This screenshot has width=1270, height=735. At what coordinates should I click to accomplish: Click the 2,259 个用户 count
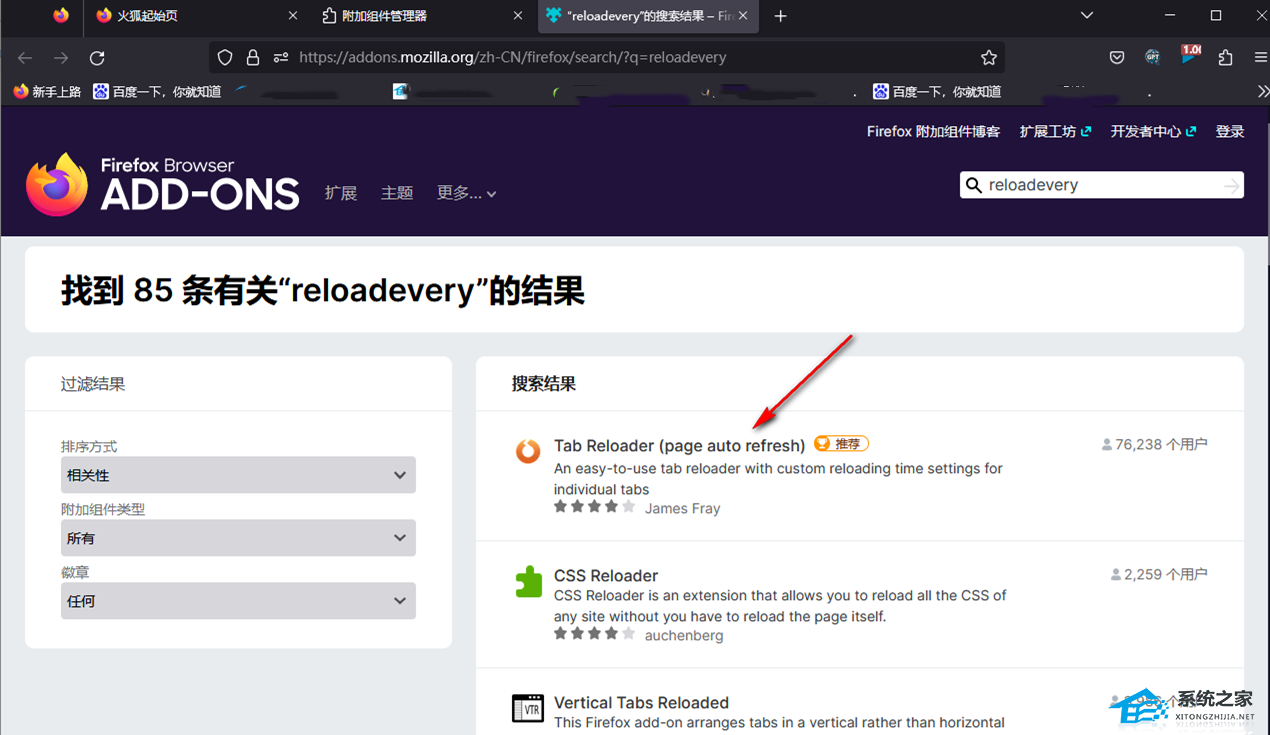1159,575
